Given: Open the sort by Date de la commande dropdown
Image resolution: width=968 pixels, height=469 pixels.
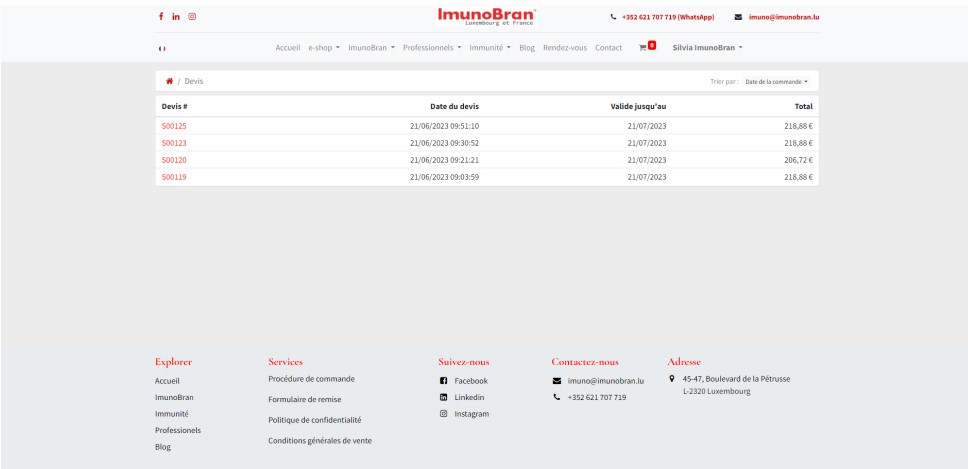Looking at the screenshot, I should [x=776, y=80].
